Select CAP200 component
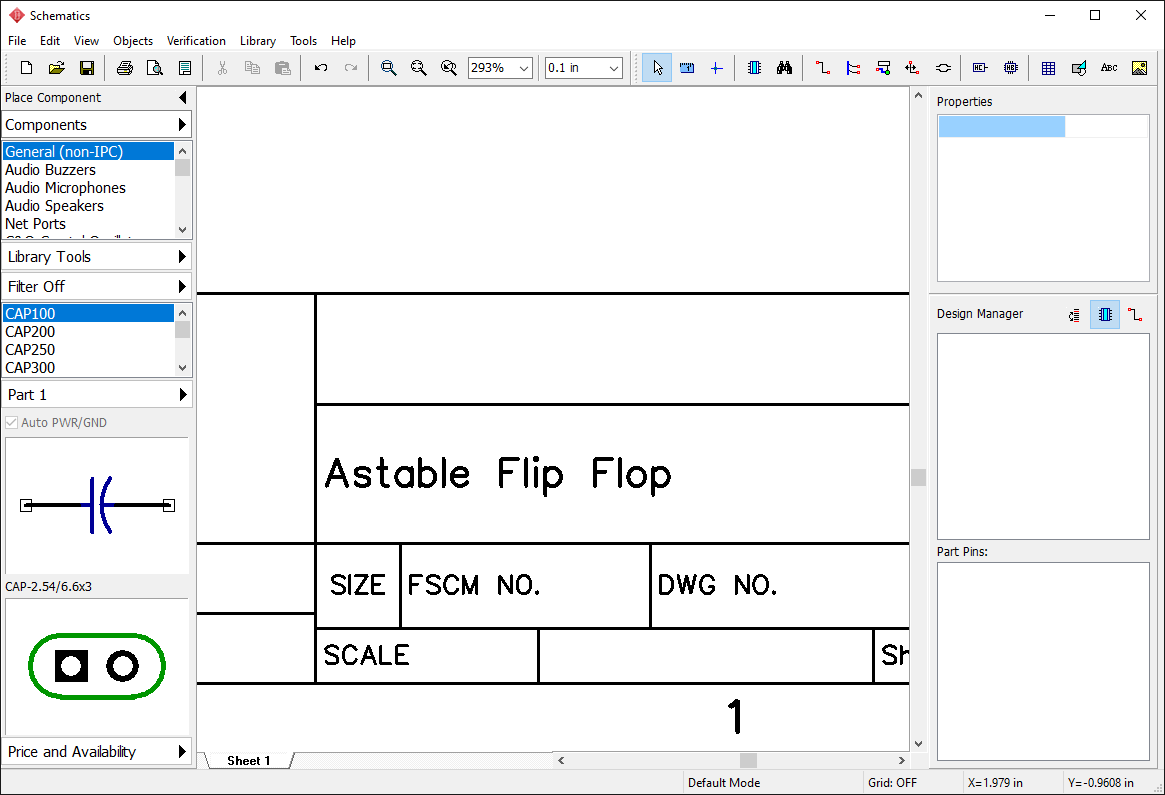This screenshot has height=795, width=1165. tap(88, 331)
